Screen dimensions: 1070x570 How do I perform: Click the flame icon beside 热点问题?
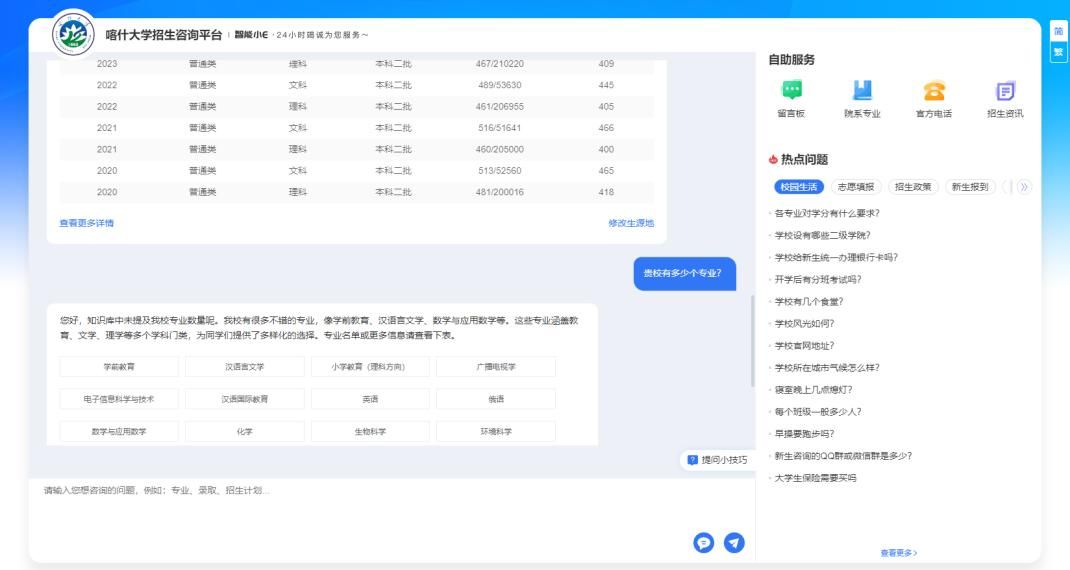(x=773, y=159)
